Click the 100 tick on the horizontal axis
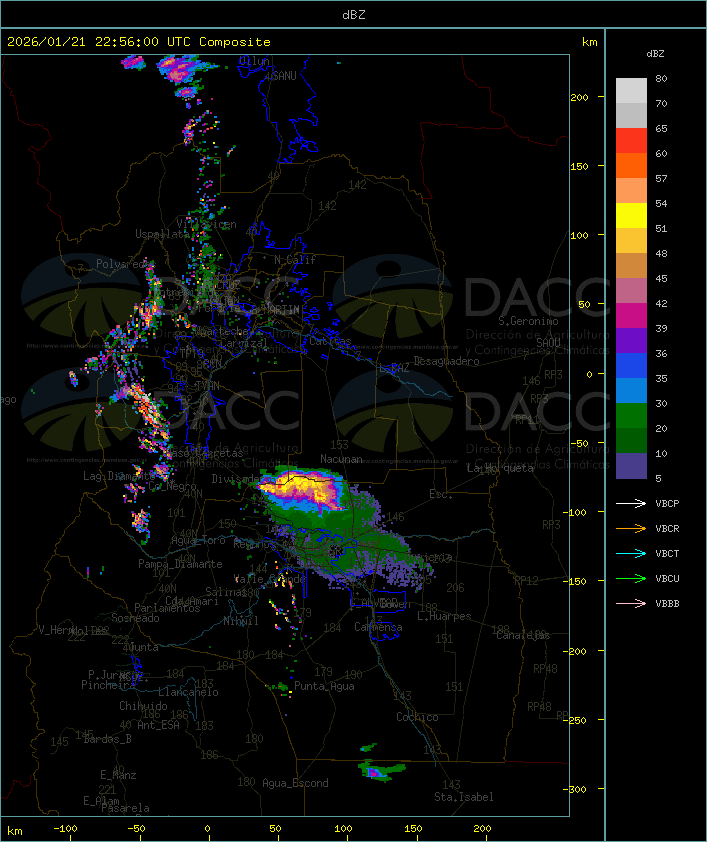The height and width of the screenshot is (842, 707). 344,829
